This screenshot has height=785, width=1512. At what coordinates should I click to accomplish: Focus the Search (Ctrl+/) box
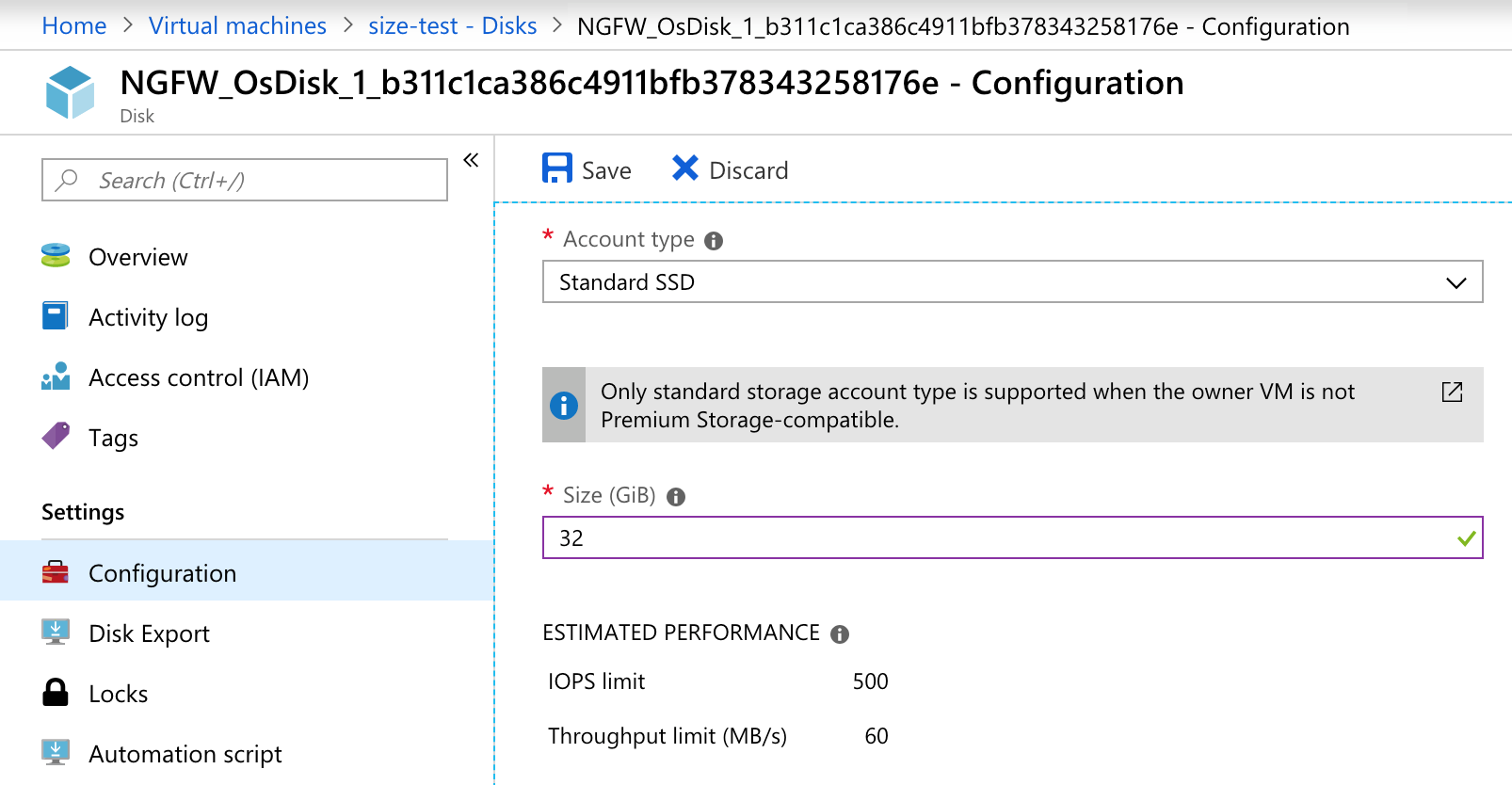245,180
